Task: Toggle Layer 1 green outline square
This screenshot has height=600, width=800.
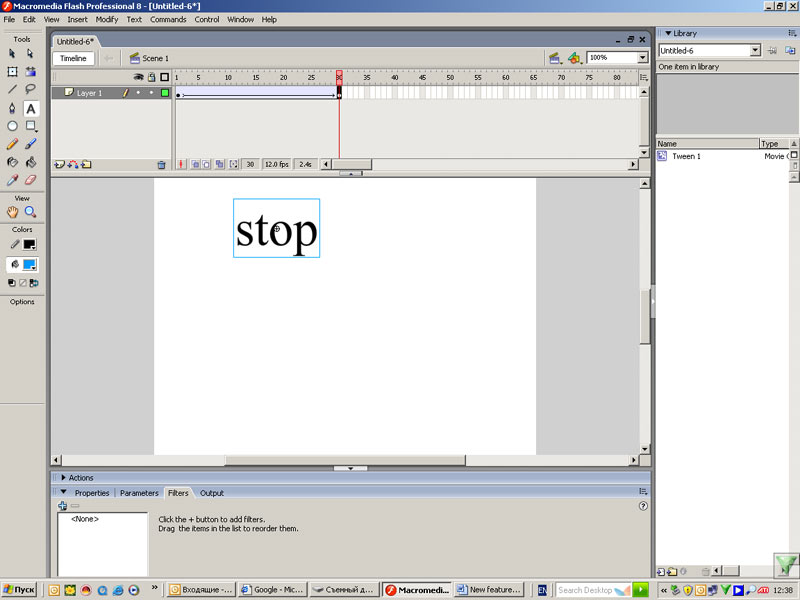Action: [x=165, y=93]
